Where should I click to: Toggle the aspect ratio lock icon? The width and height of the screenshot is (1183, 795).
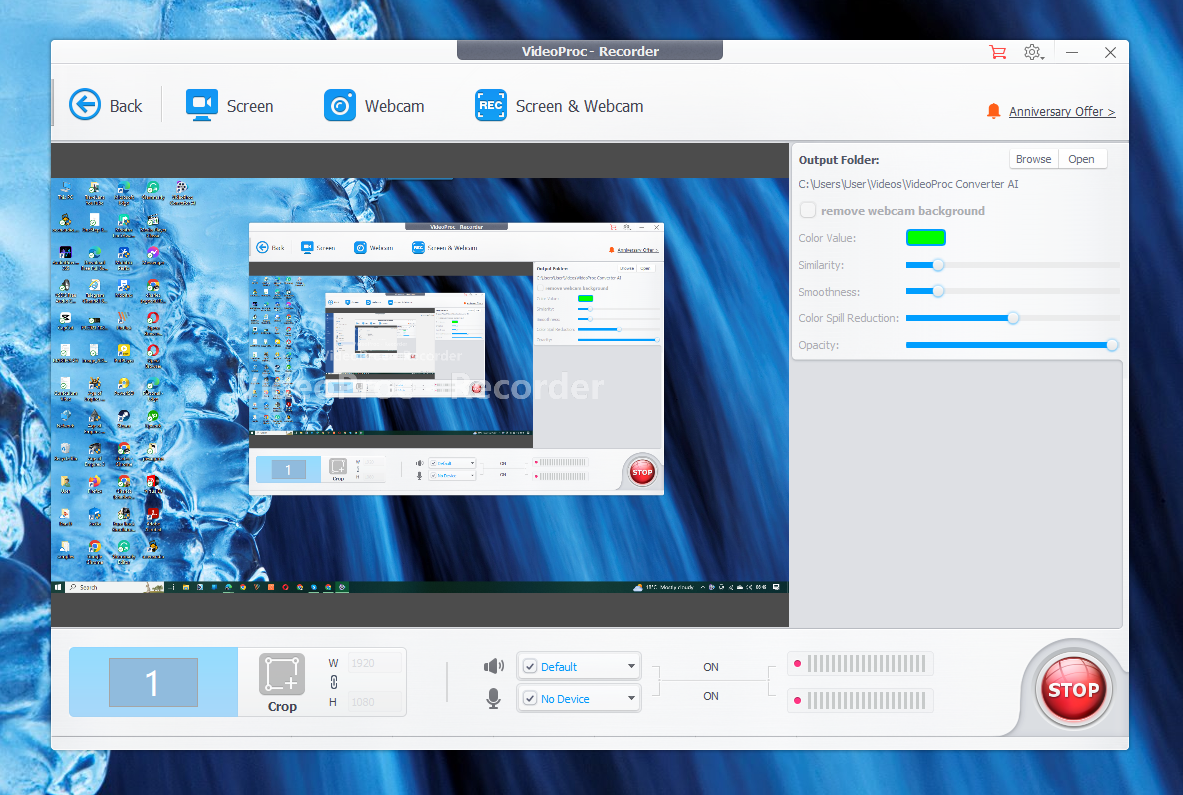point(333,683)
